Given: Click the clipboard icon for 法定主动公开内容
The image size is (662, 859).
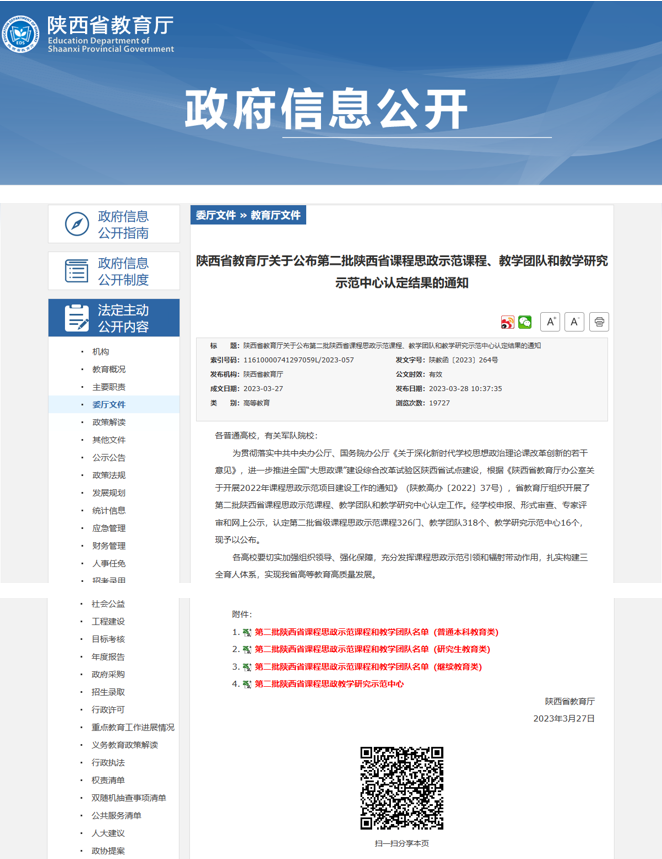Looking at the screenshot, I should point(76,318).
